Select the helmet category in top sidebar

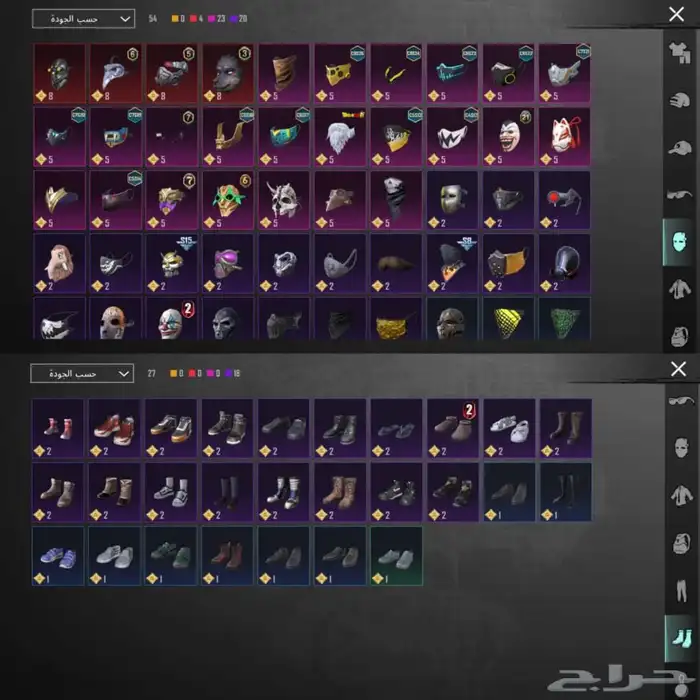679,100
